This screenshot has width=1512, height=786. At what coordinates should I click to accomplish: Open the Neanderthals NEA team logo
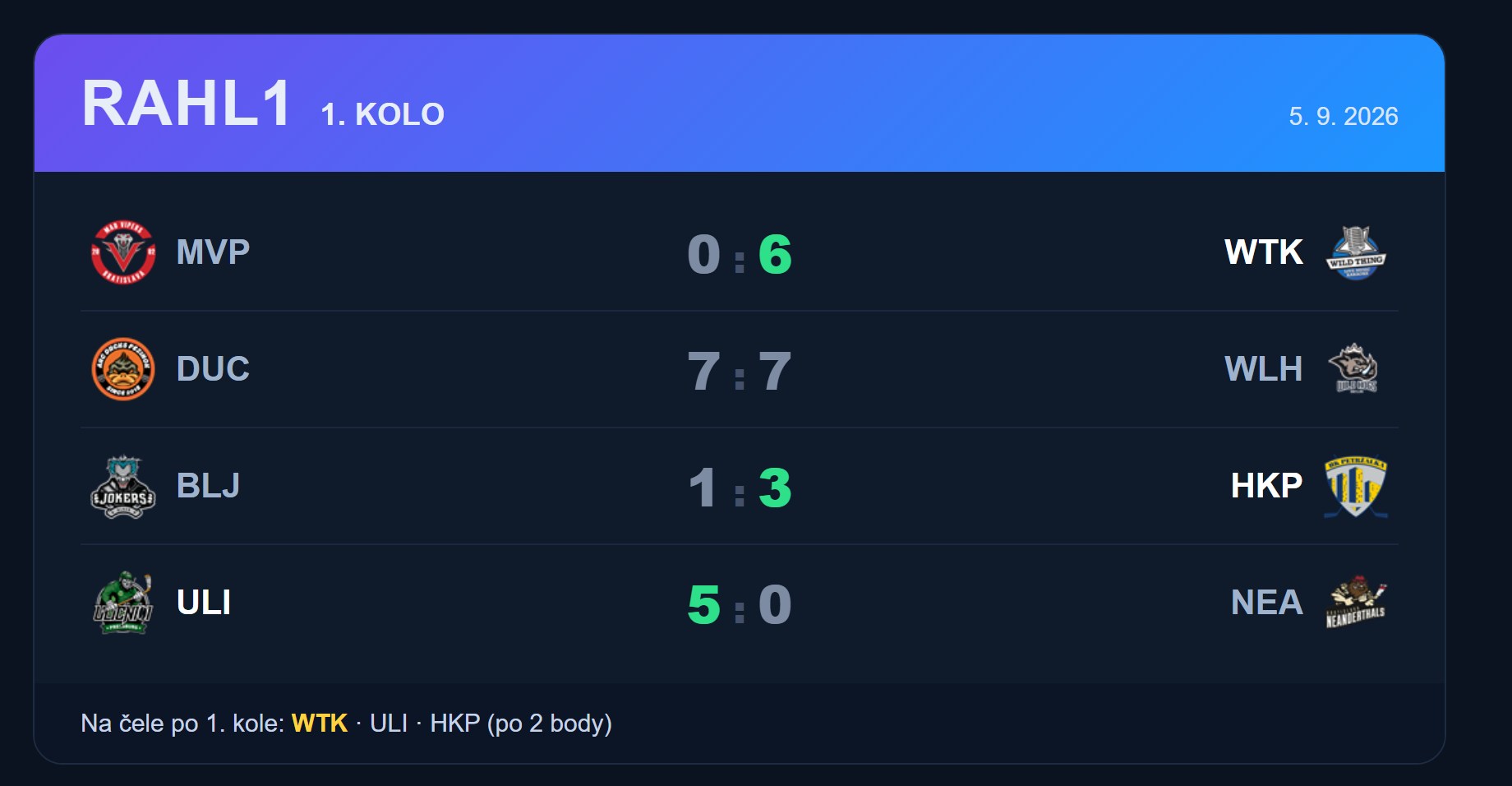1356,603
